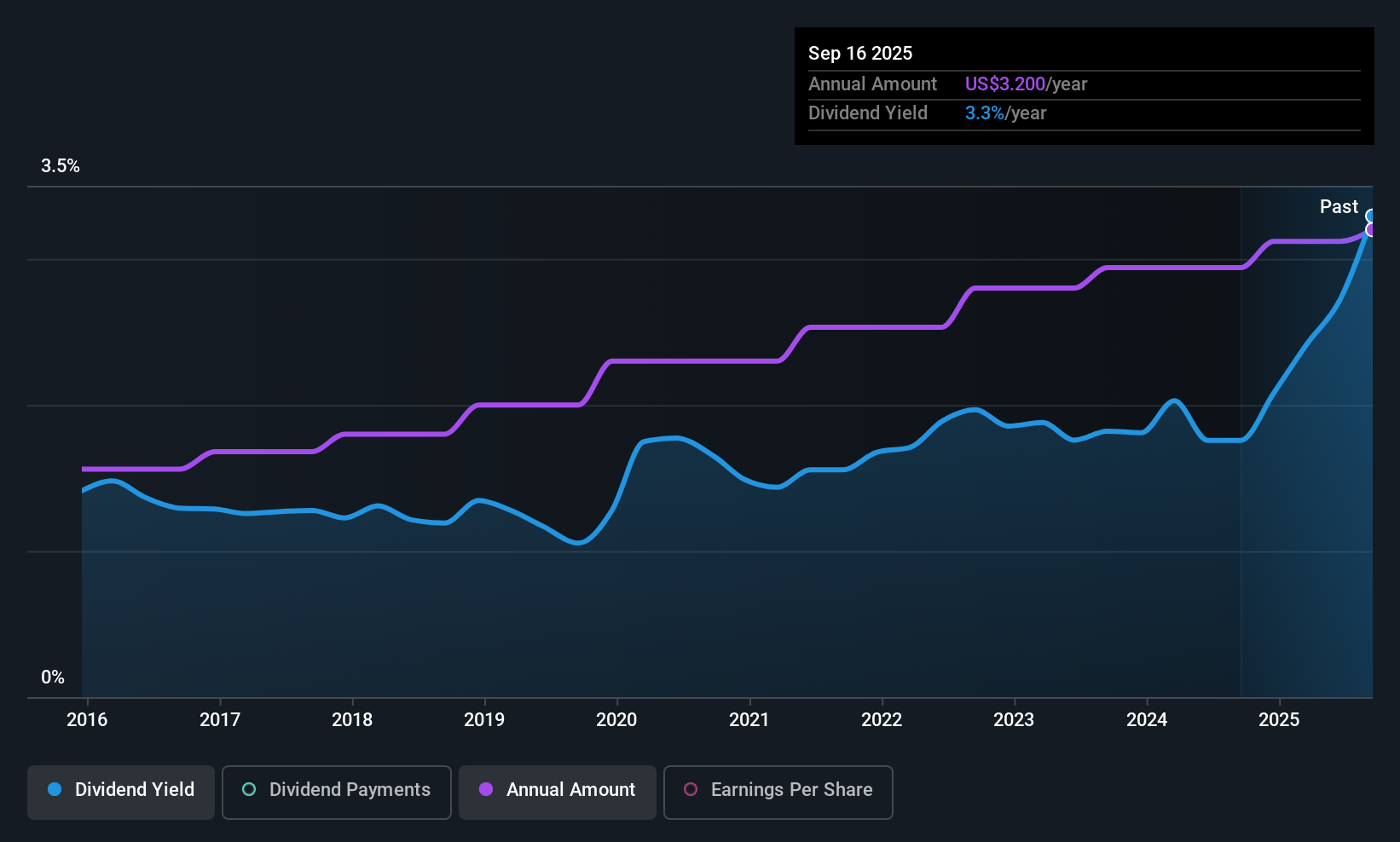Click the US$3.200/year annual amount value
This screenshot has width=1400, height=842.
pos(1026,84)
